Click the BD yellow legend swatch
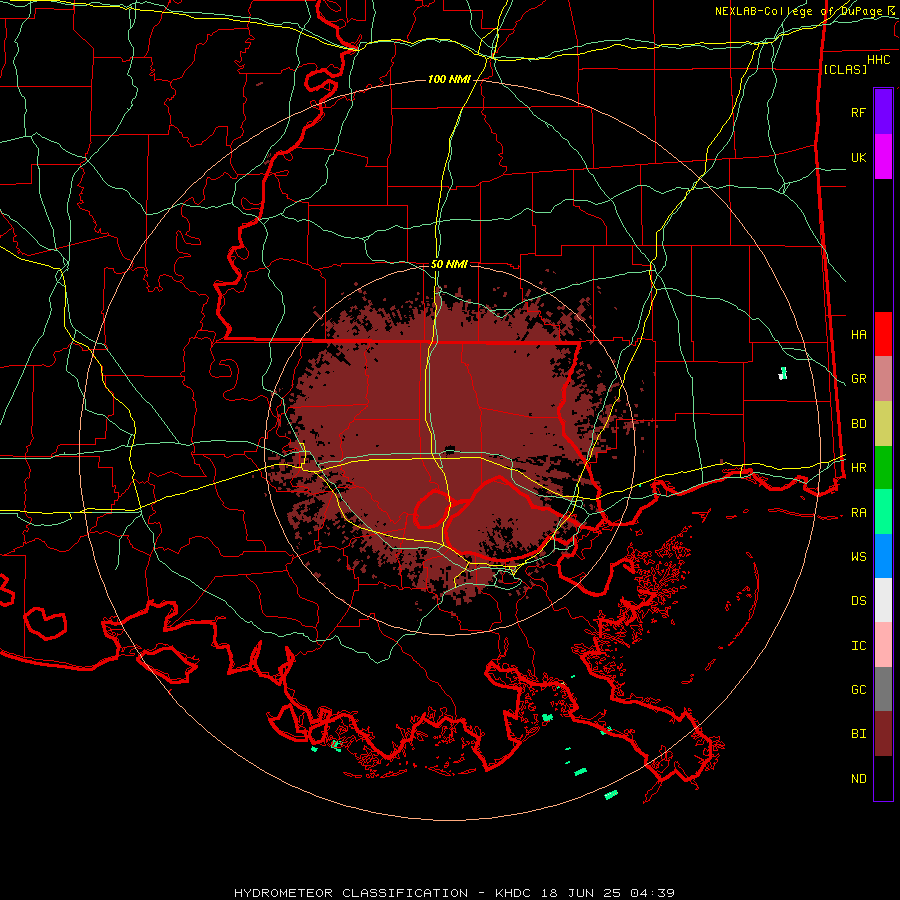The width and height of the screenshot is (900, 900). pos(883,424)
